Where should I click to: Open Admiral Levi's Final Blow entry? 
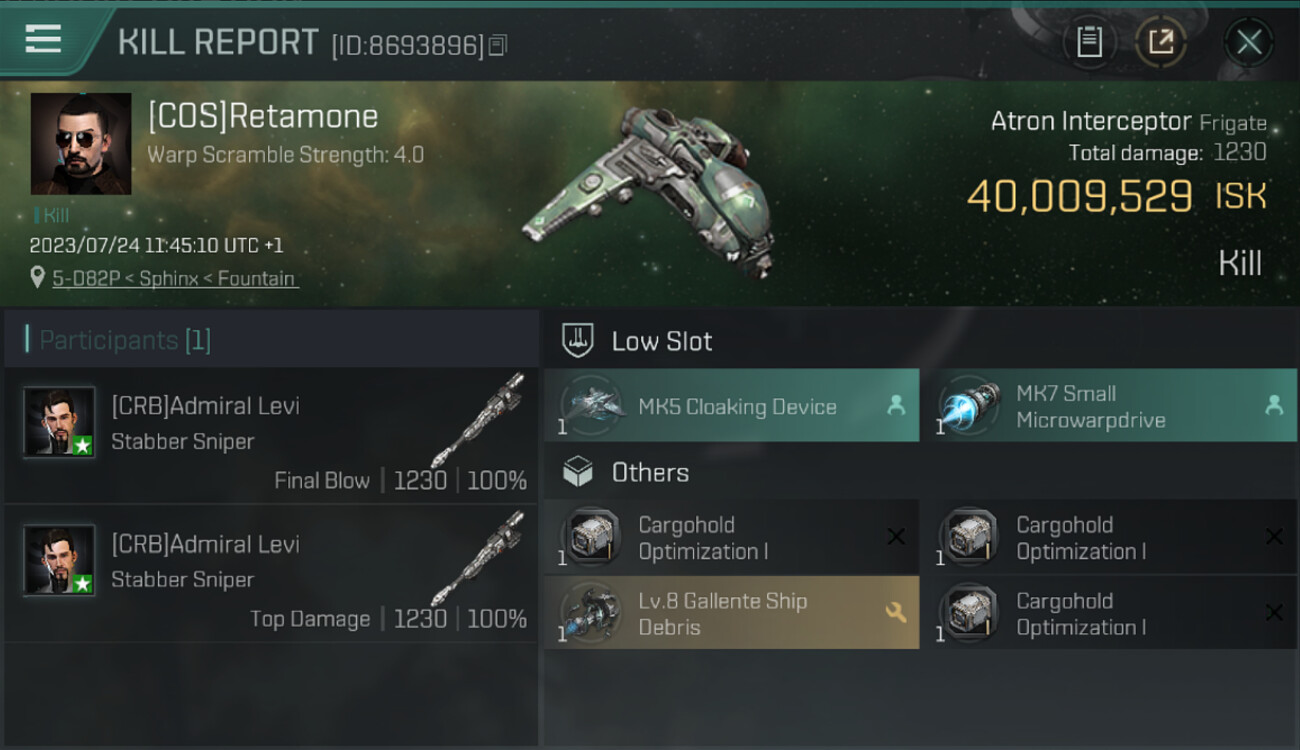[271, 435]
